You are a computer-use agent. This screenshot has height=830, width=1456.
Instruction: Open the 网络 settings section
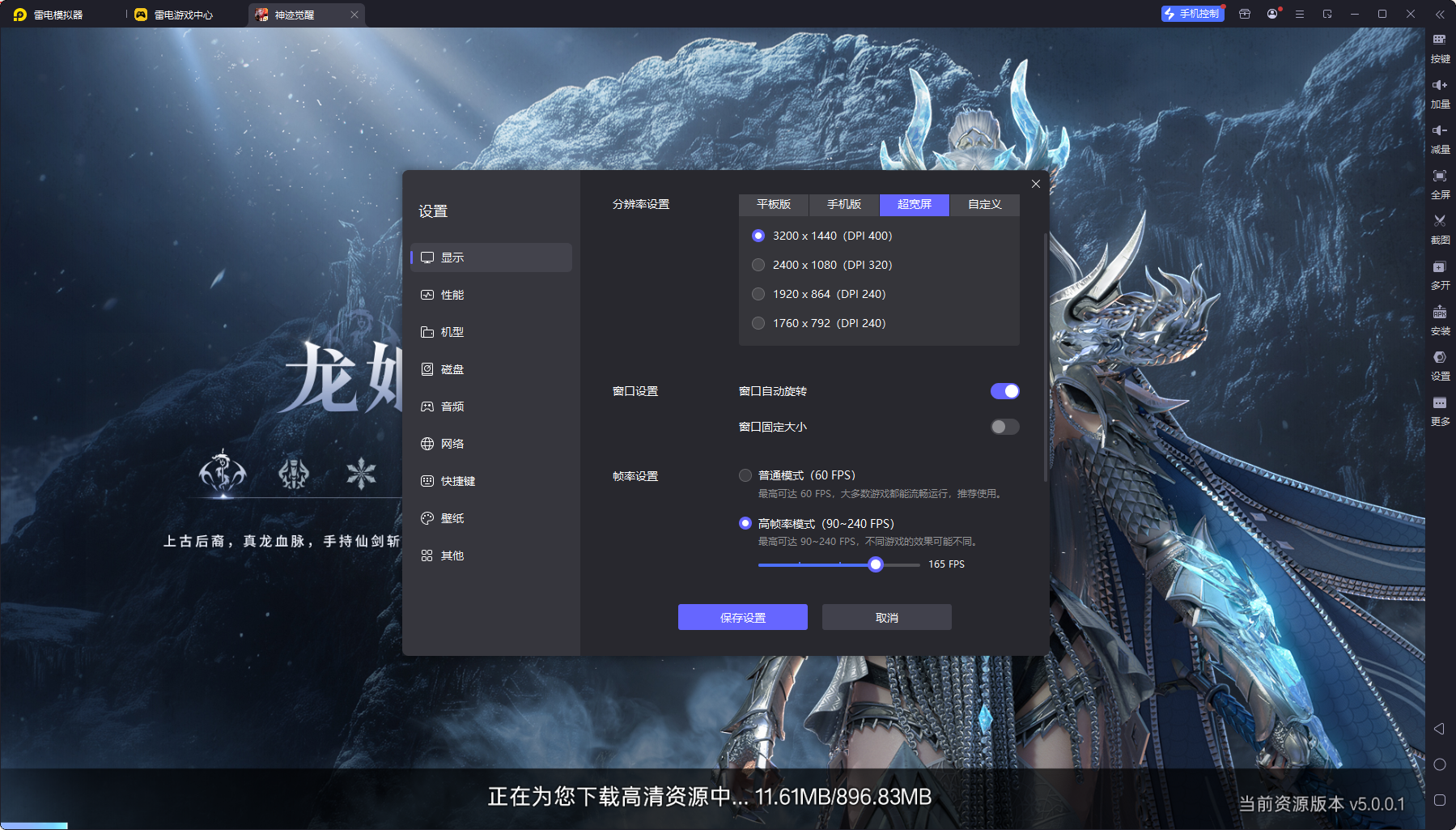click(491, 444)
